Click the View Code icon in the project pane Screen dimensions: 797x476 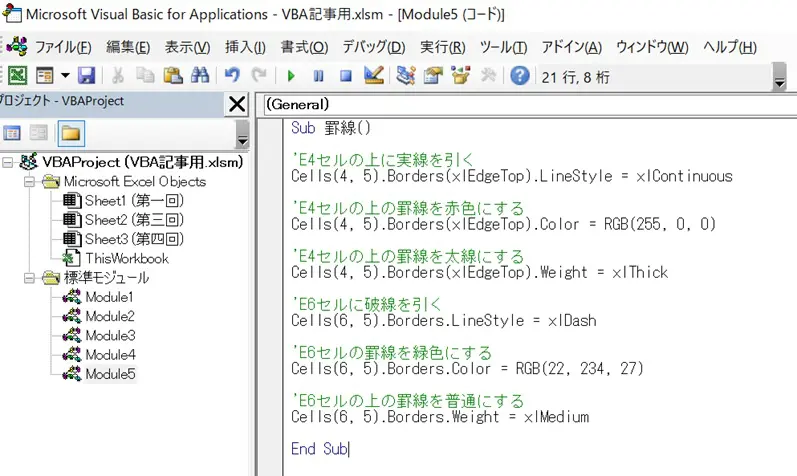point(12,133)
